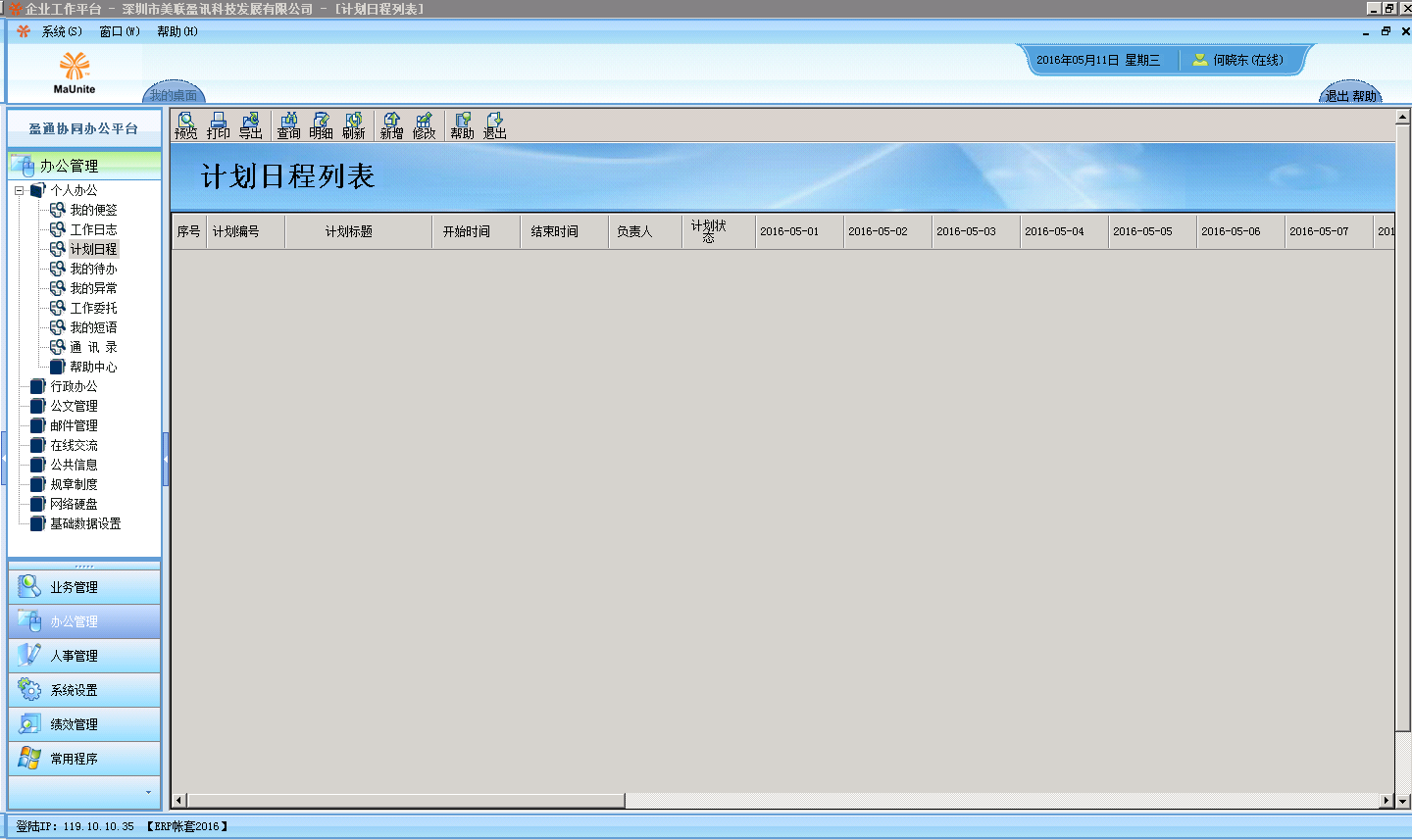Select 我的待办 tree item
The image size is (1412, 840).
tap(93, 269)
